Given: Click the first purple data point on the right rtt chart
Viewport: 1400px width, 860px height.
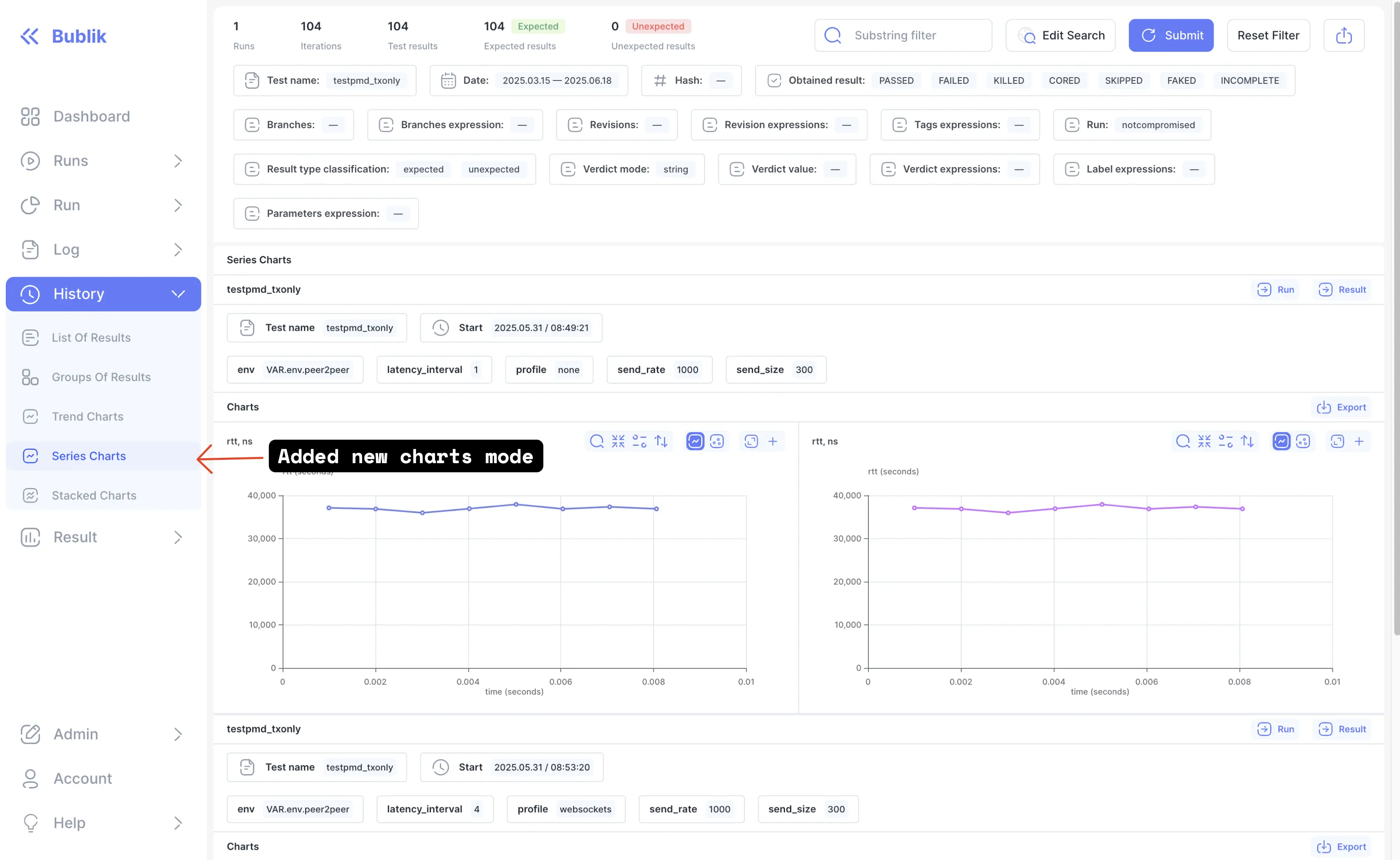Looking at the screenshot, I should (914, 508).
